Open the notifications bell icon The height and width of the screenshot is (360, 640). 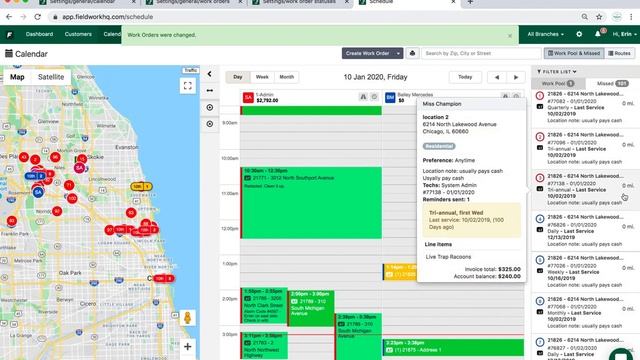click(598, 34)
